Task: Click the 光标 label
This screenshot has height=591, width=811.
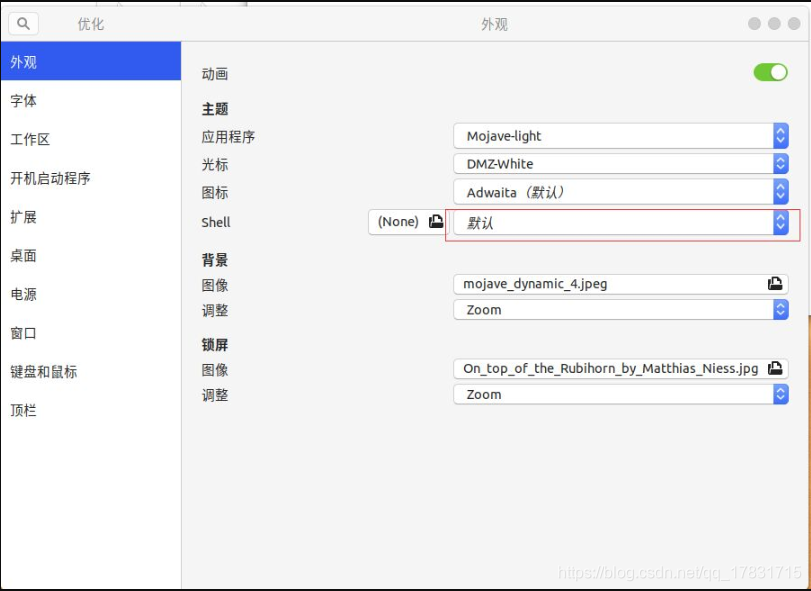Action: tap(215, 164)
